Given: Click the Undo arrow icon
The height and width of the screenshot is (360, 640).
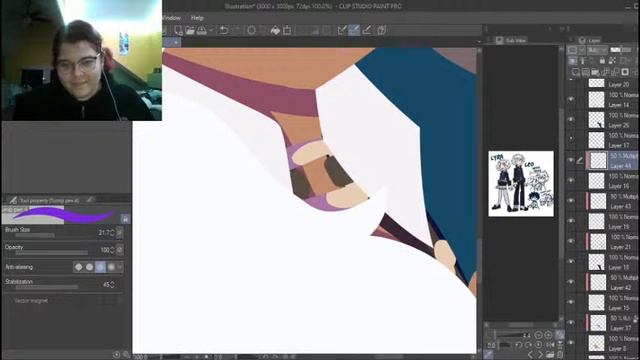Looking at the screenshot, I should [223, 30].
